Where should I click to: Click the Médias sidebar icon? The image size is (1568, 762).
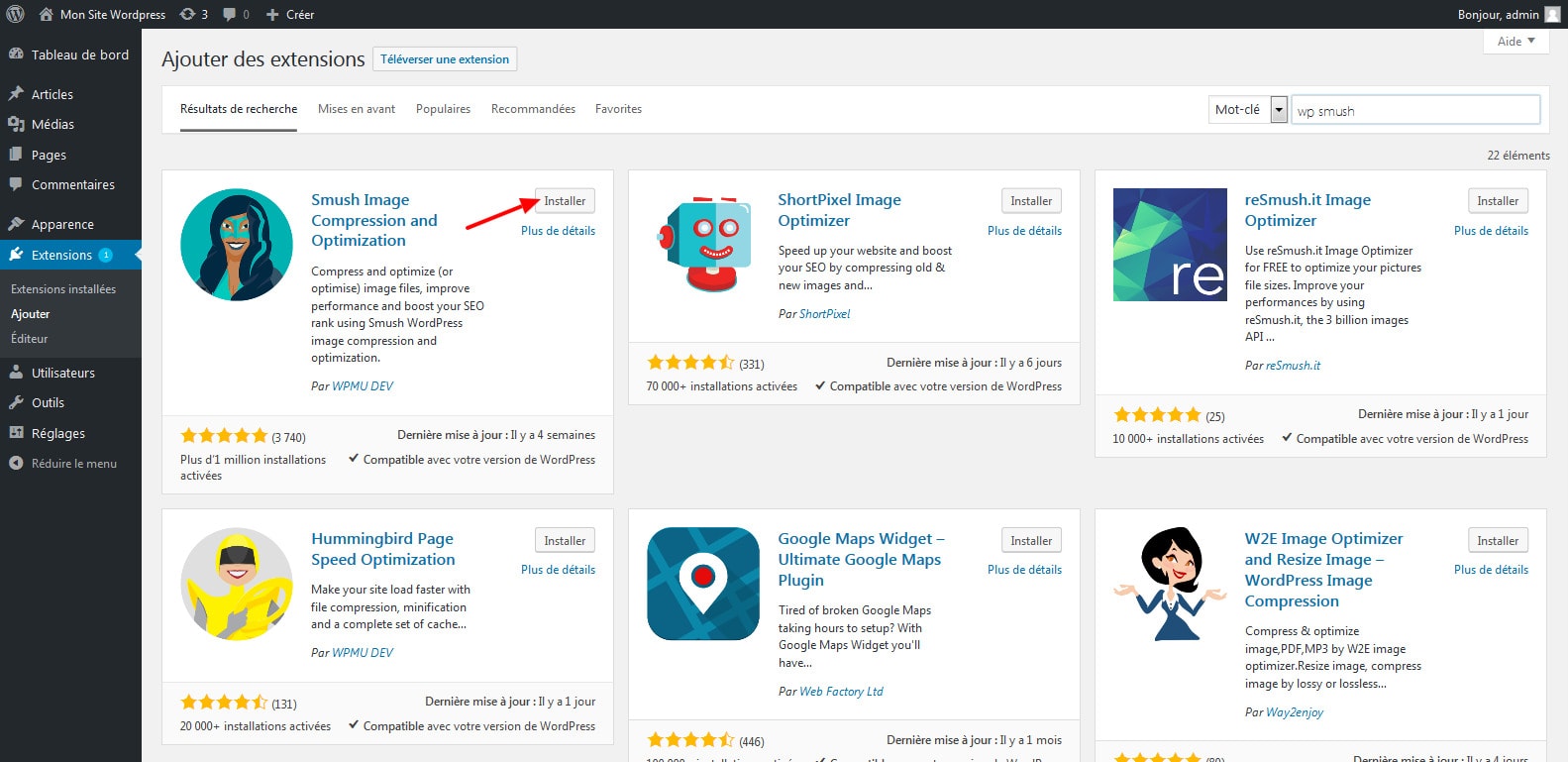pos(16,124)
